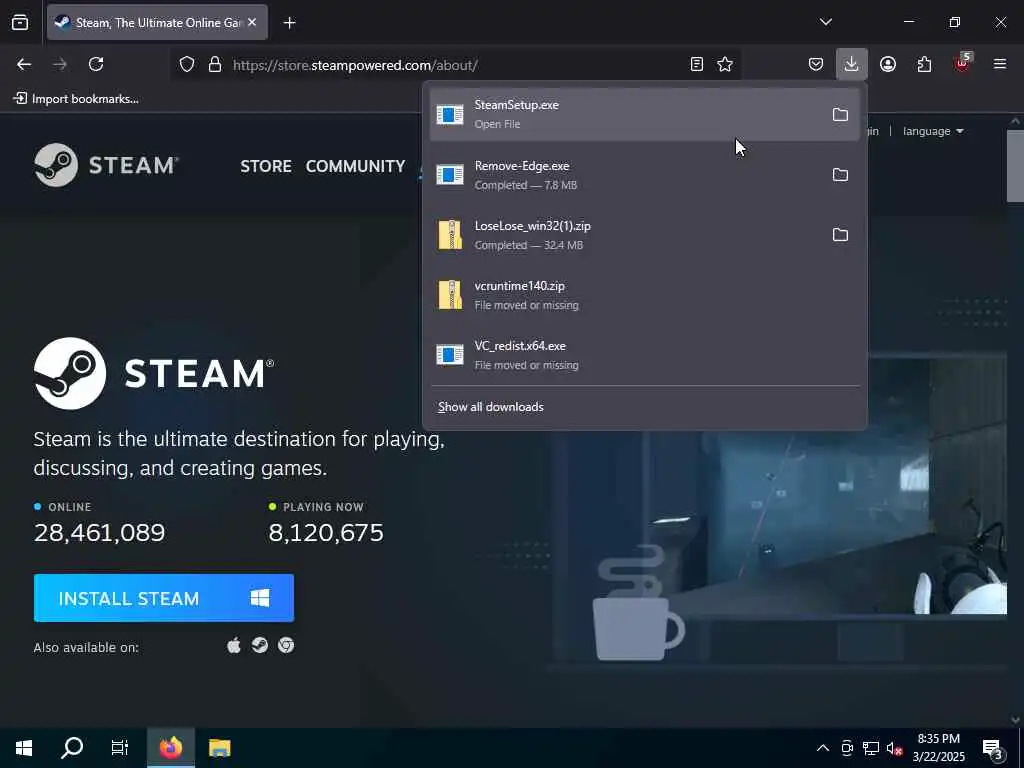Show Remove-Edge.exe in its folder
Viewport: 1024px width, 768px height.
840,174
